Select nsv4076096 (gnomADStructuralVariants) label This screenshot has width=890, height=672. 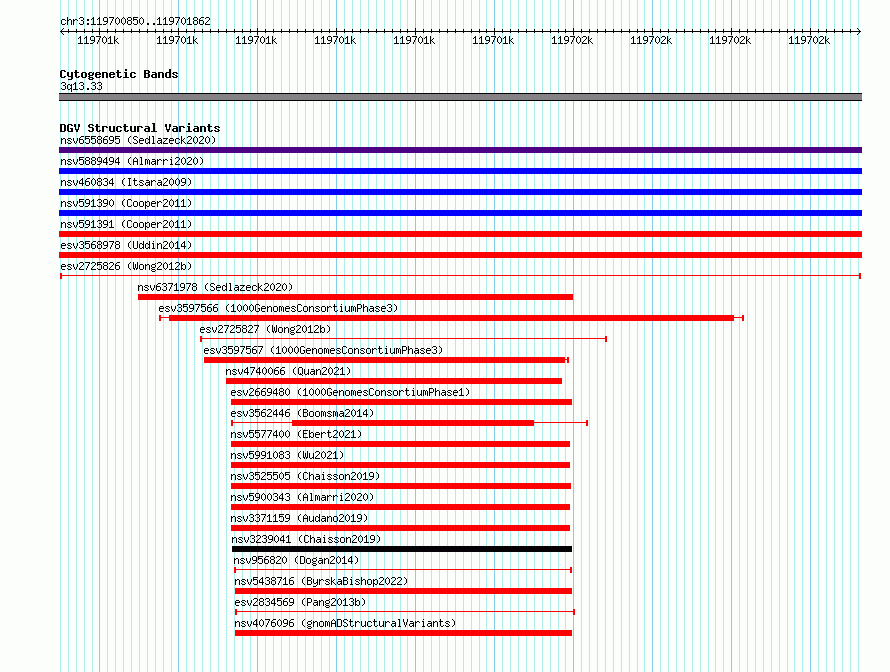345,623
